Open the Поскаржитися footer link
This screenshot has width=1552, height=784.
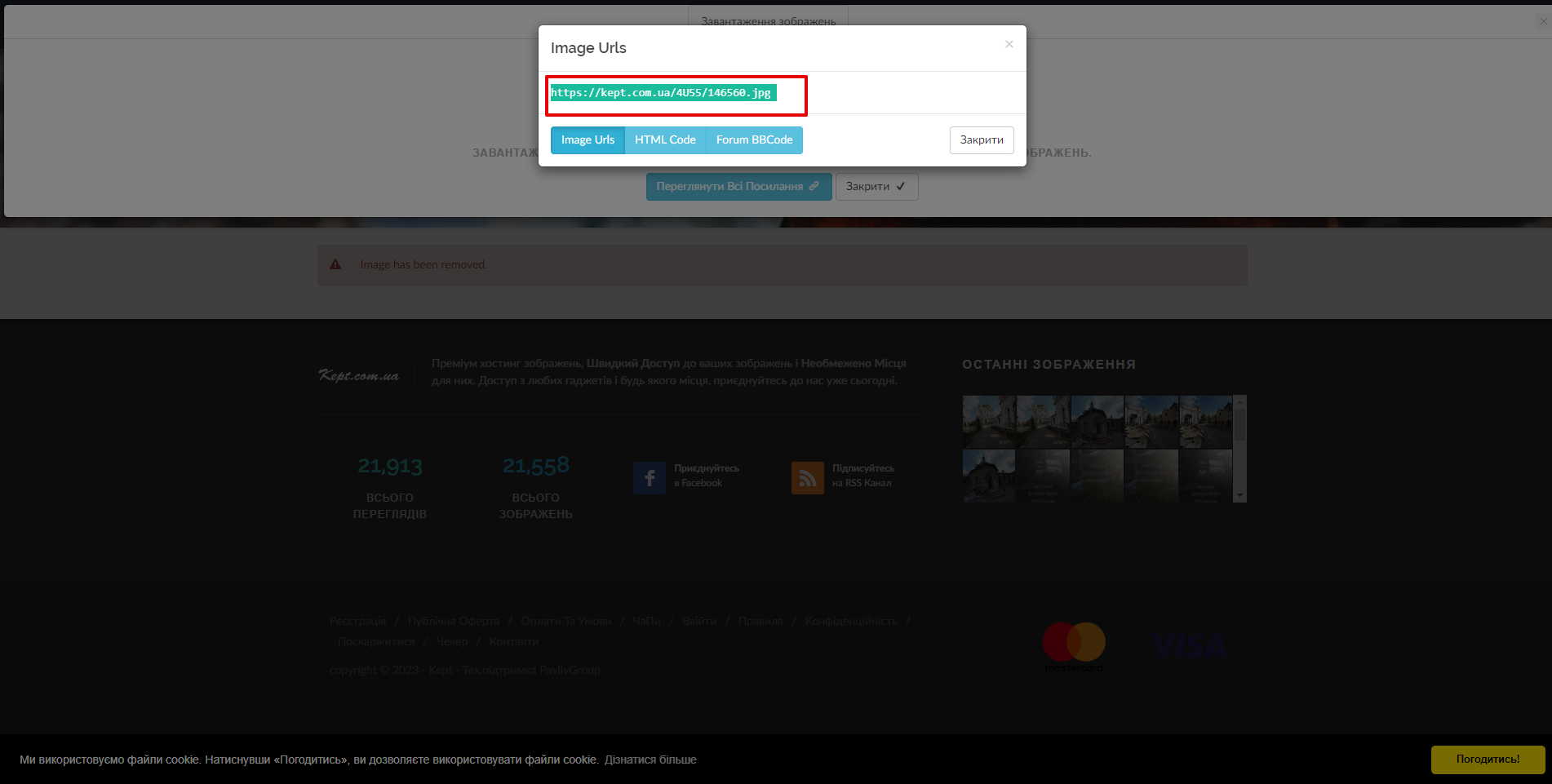376,641
